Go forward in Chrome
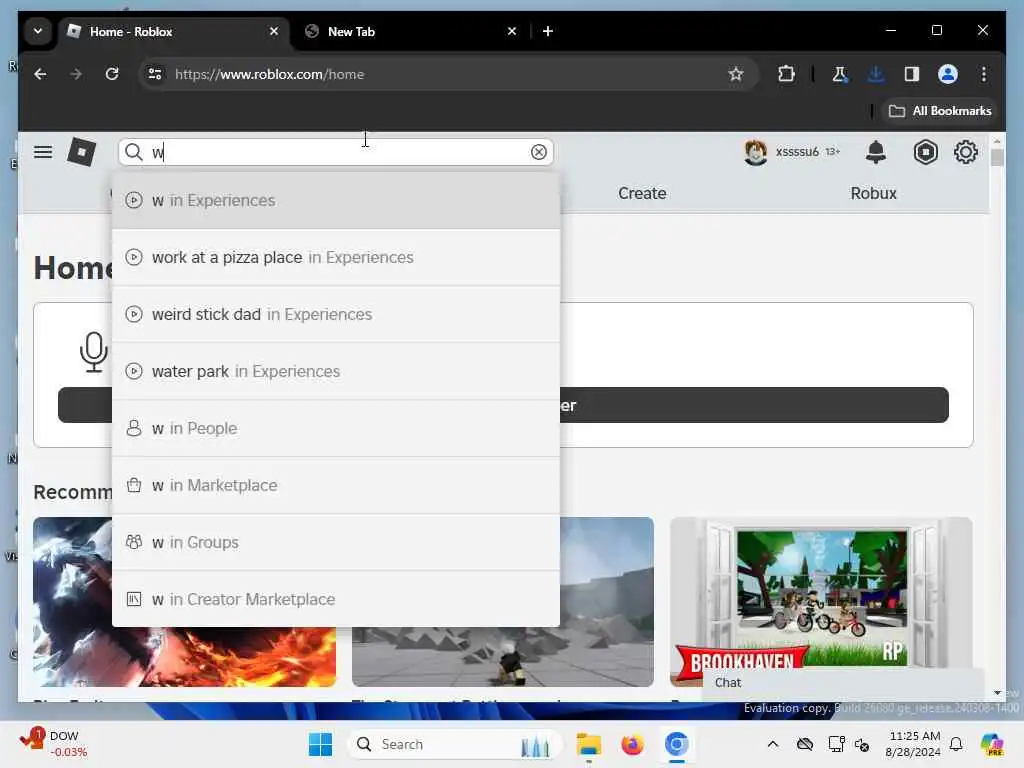 [76, 74]
